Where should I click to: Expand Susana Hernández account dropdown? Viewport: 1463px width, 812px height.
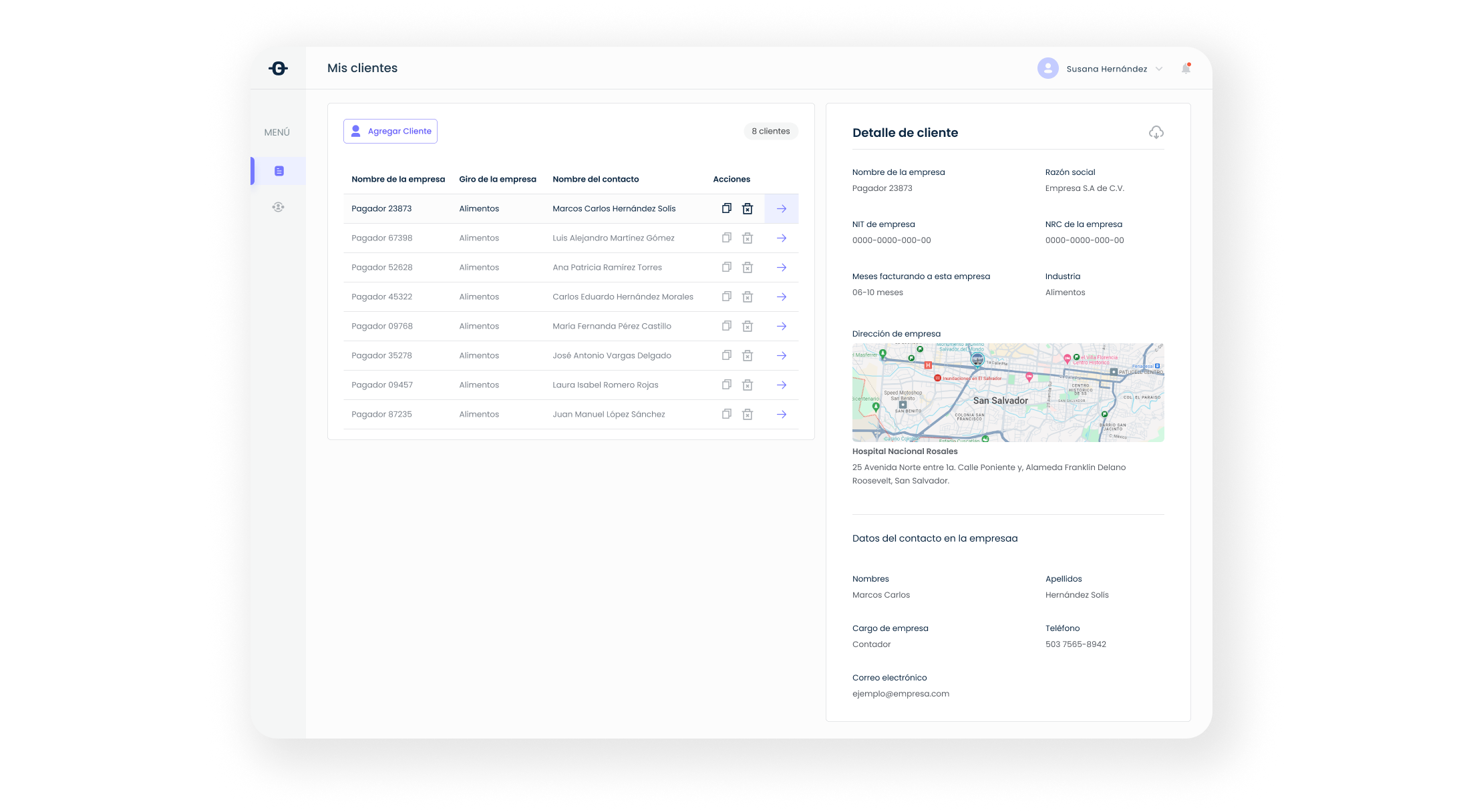point(1159,69)
